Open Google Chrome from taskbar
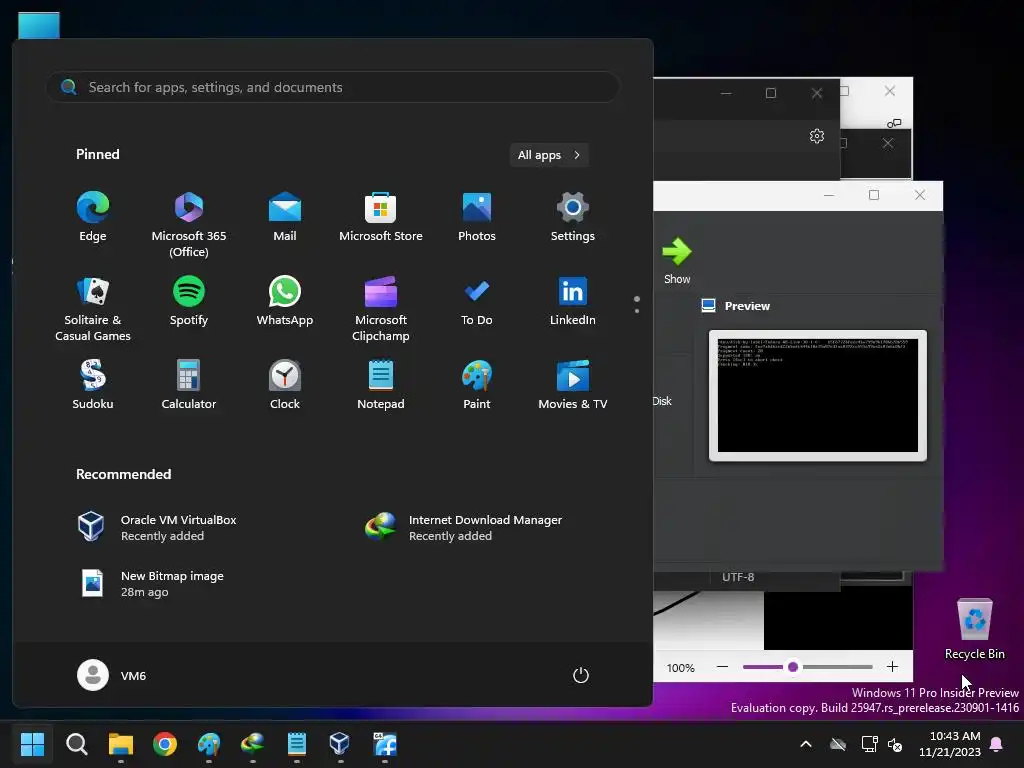The image size is (1024, 768). pos(165,744)
